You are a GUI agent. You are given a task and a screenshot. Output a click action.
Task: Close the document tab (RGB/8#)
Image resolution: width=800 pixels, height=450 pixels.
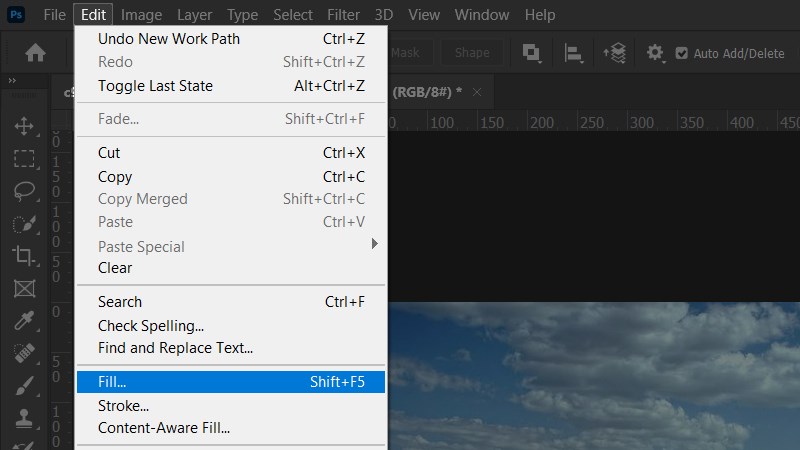pyautogui.click(x=477, y=92)
